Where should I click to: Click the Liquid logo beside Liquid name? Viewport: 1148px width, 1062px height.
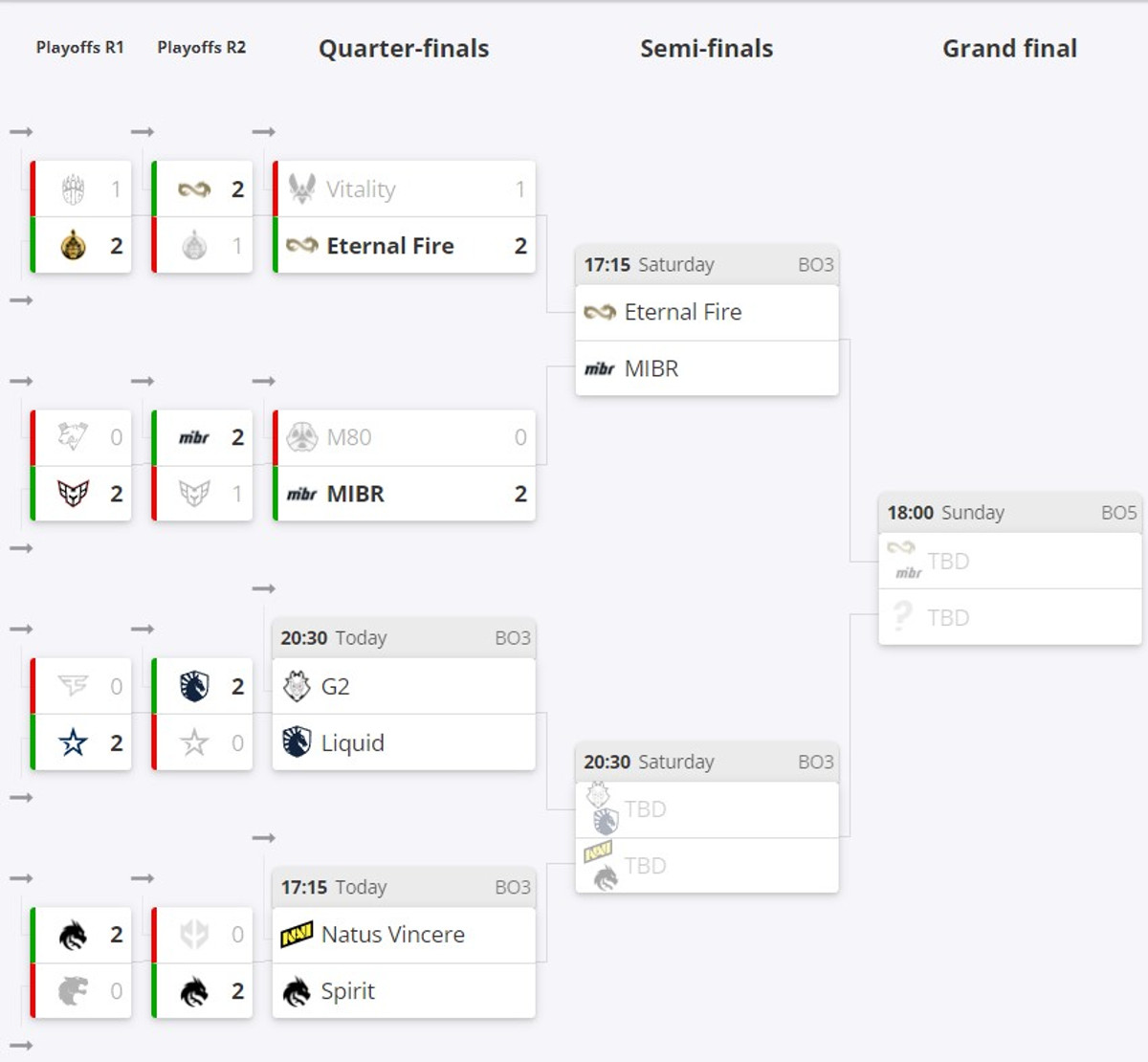(297, 742)
